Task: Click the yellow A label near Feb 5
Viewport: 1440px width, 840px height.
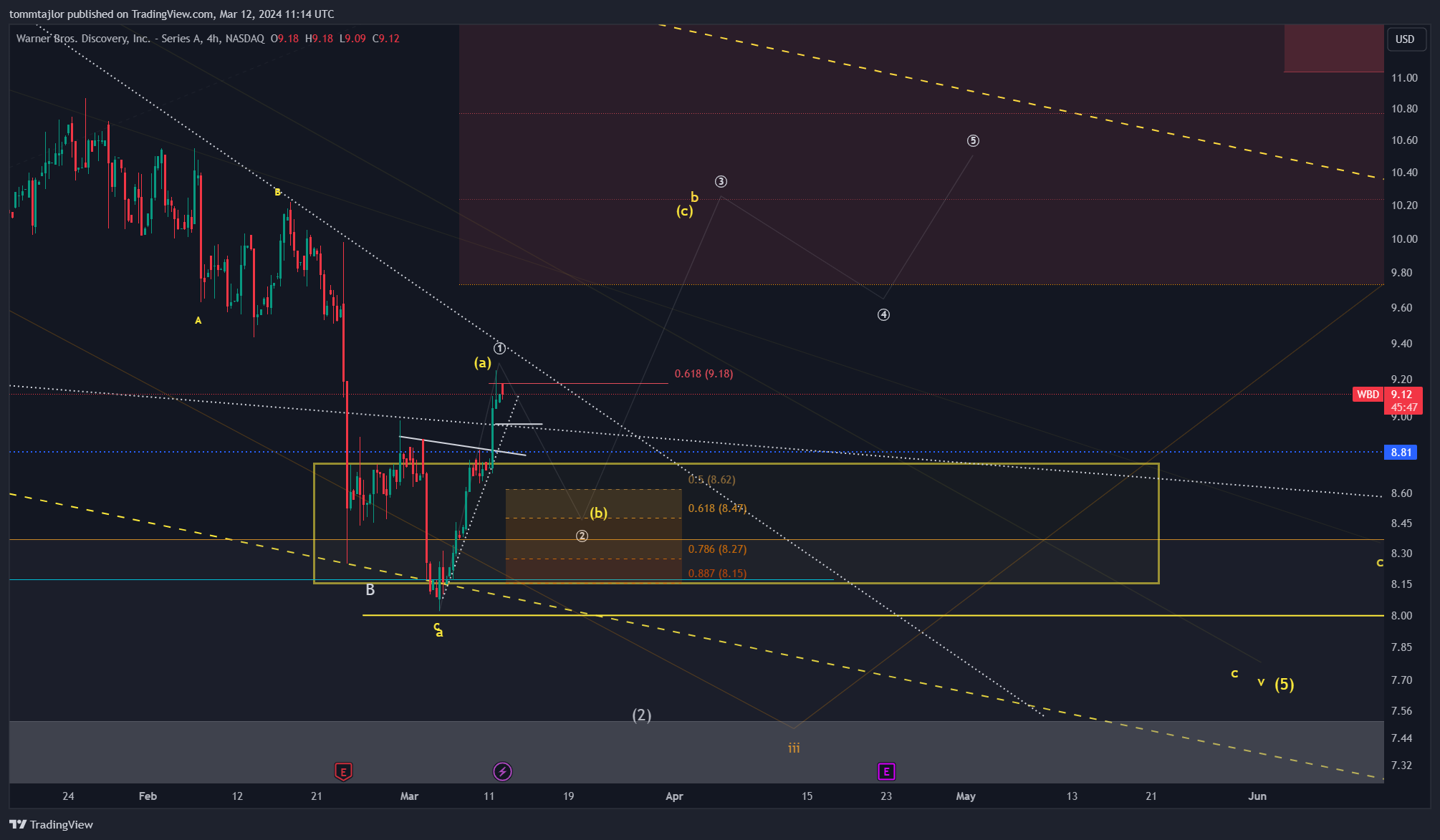Action: (x=198, y=321)
